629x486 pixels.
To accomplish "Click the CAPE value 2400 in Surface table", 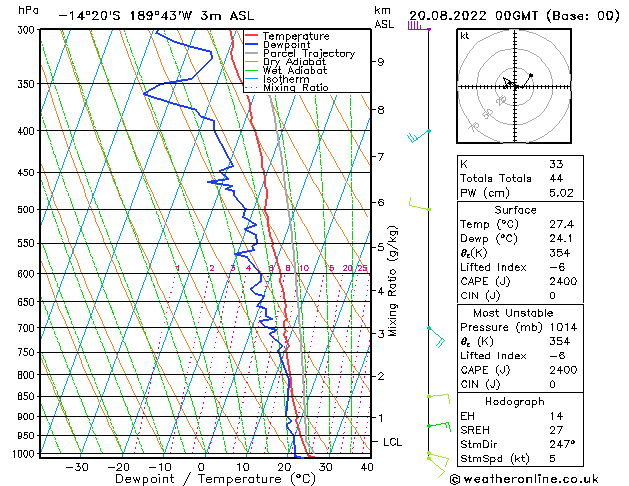I will coord(563,281).
